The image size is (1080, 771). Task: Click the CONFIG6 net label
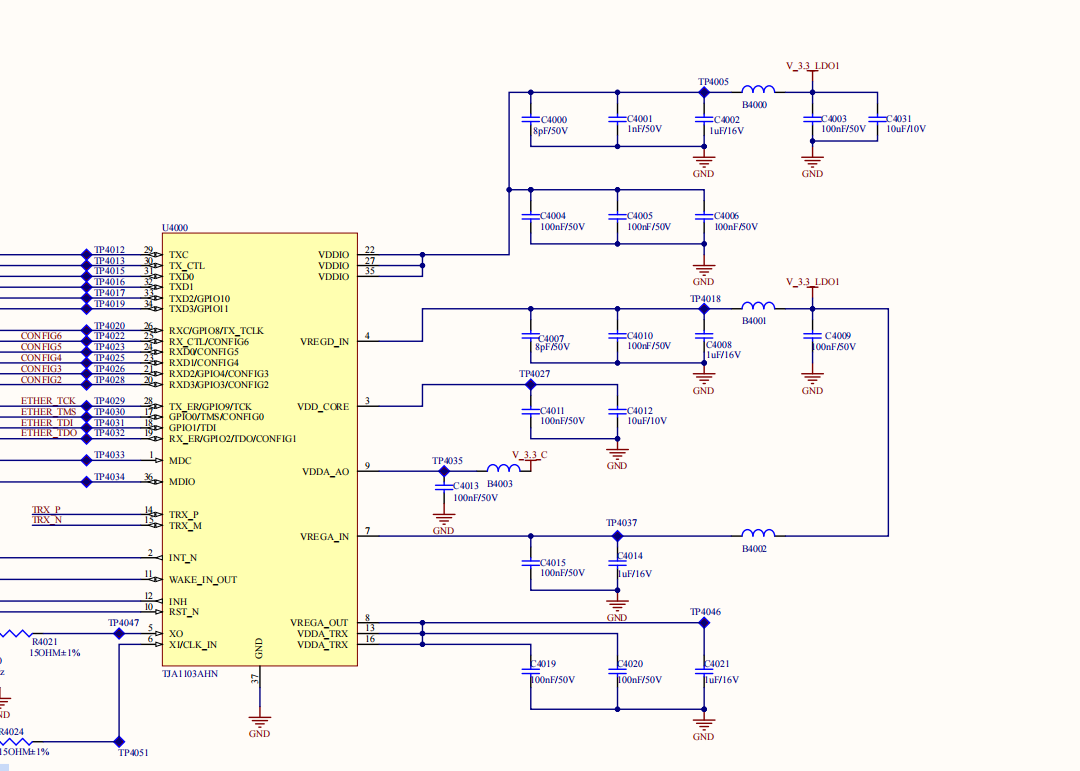pyautogui.click(x=41, y=336)
